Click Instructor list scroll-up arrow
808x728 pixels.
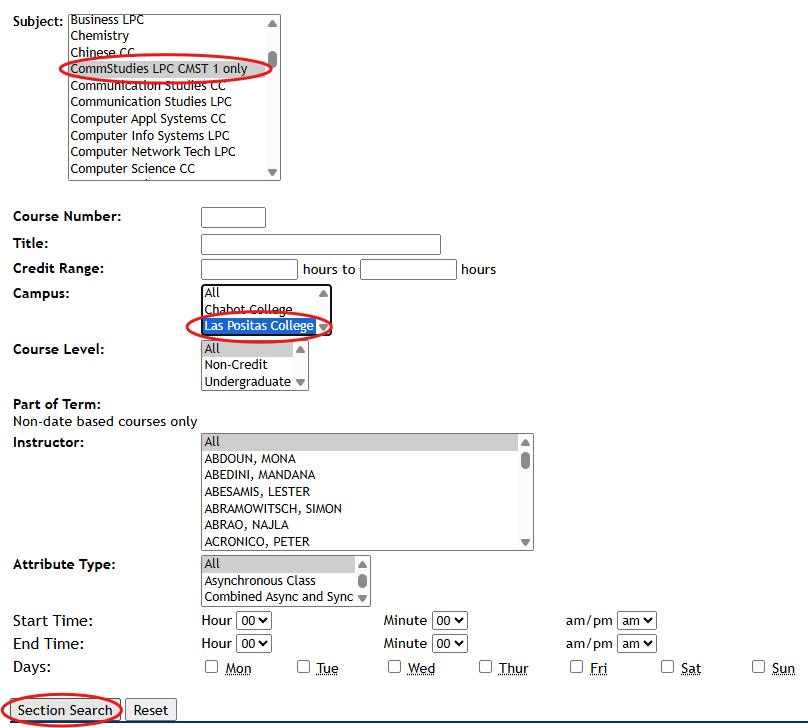coord(525,442)
